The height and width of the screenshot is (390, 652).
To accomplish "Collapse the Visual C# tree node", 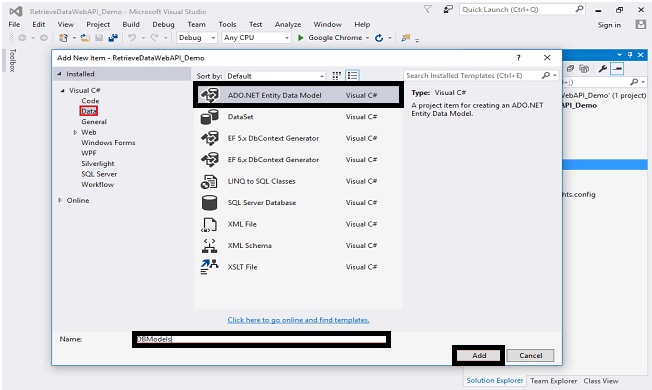I will (62, 90).
